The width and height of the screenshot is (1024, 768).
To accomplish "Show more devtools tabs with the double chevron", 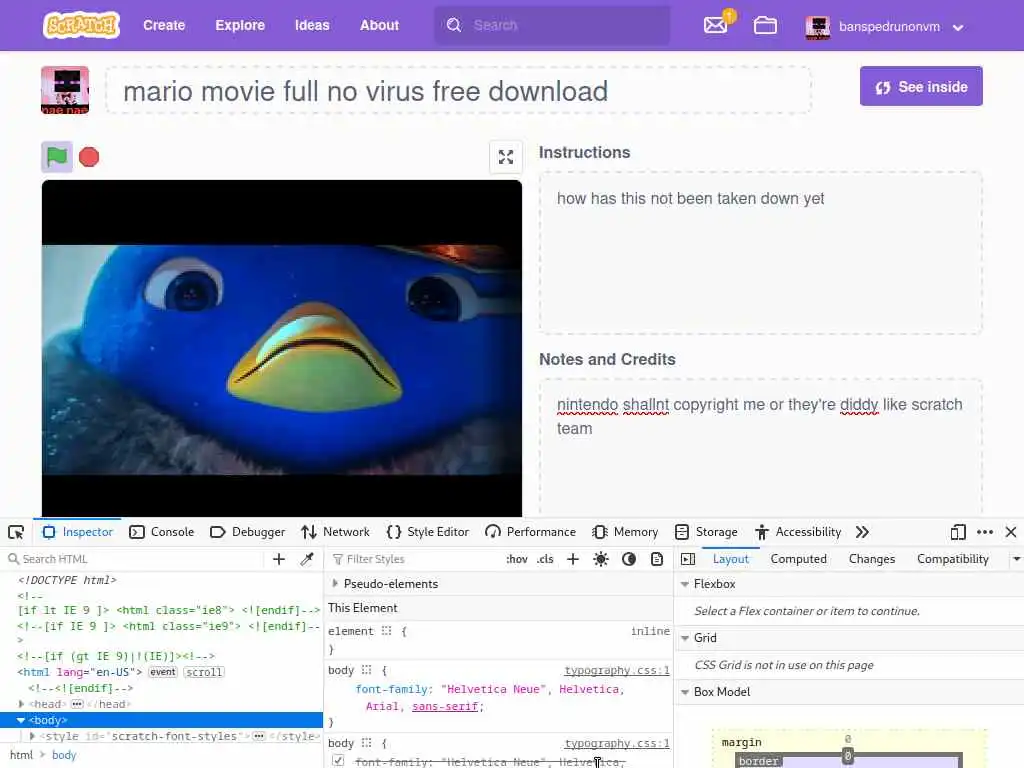I will (862, 532).
